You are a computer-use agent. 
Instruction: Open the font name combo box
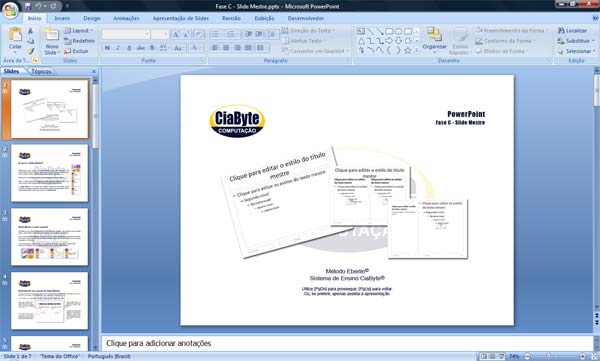126,34
